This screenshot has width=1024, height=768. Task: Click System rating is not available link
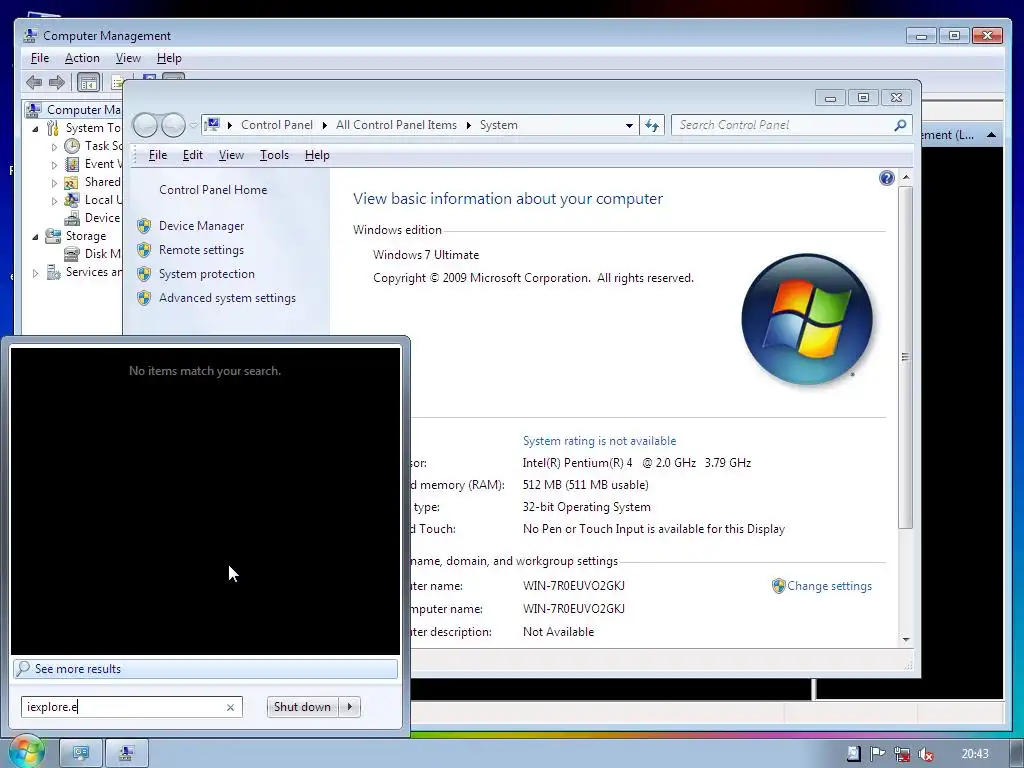600,441
